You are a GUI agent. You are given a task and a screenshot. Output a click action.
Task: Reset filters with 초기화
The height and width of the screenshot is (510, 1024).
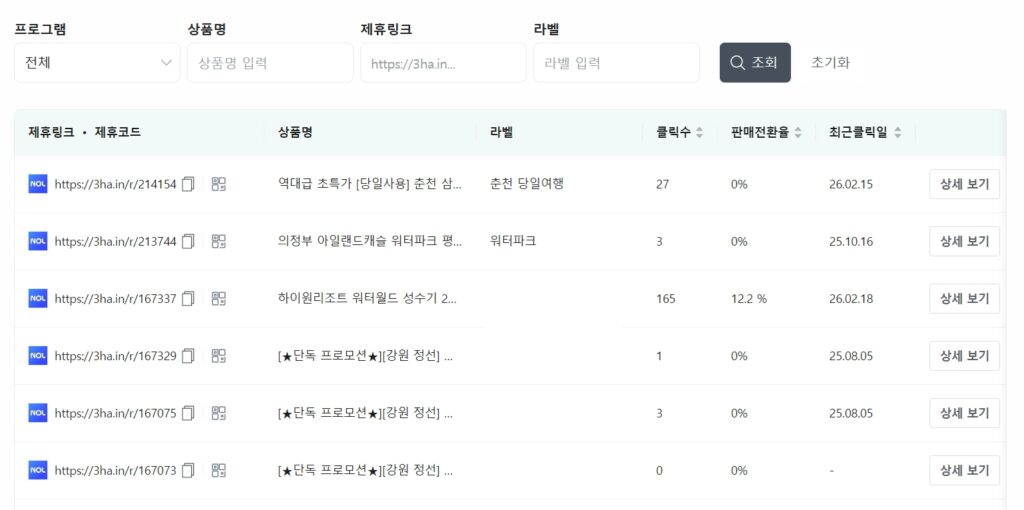coord(830,63)
